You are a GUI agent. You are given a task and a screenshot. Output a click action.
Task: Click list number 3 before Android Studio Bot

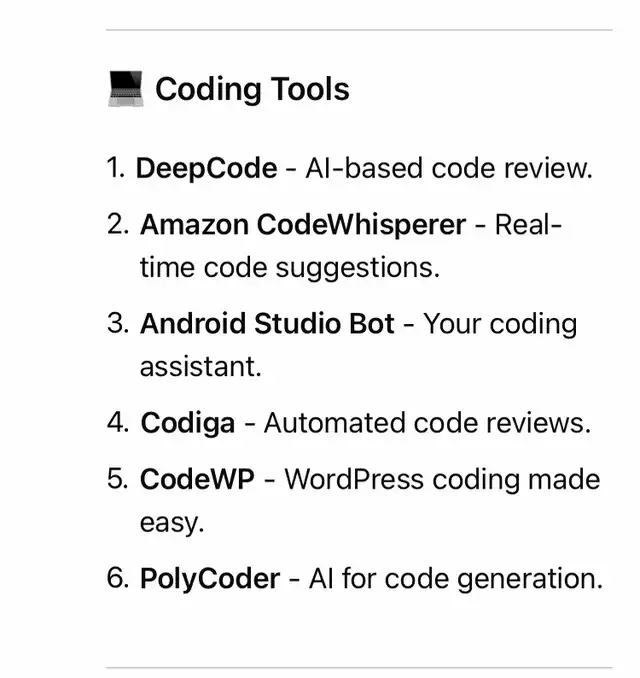click(x=118, y=324)
